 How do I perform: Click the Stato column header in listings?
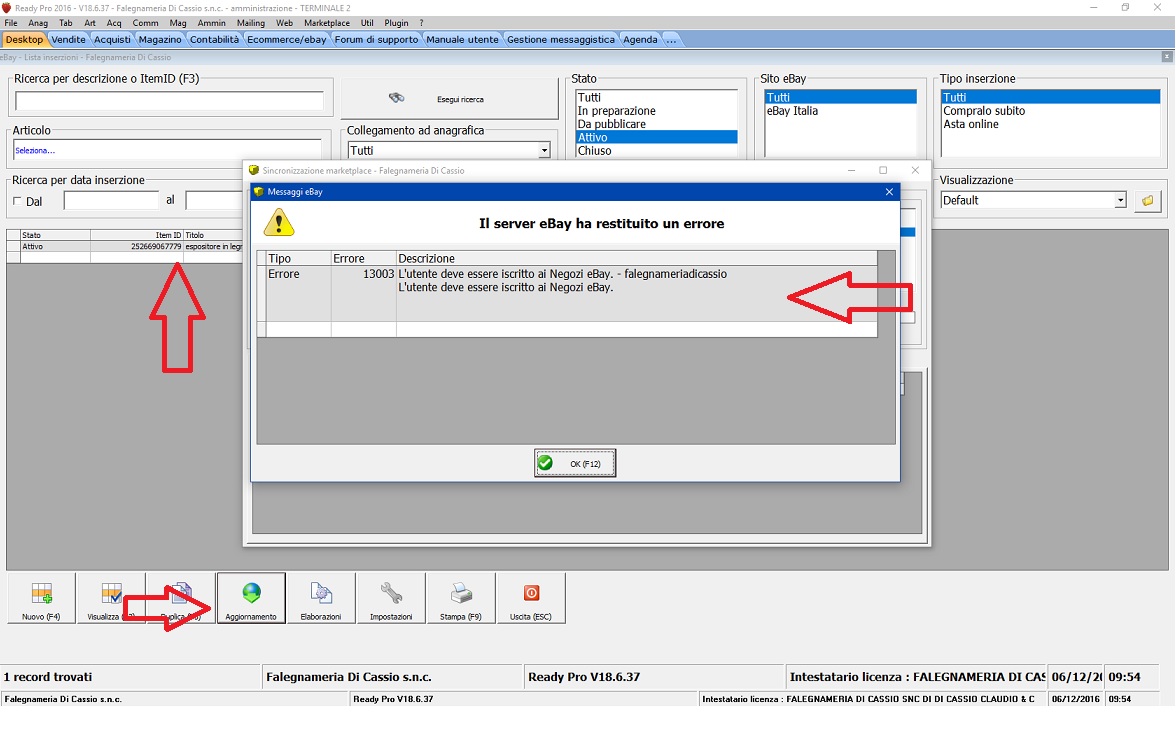tap(56, 236)
